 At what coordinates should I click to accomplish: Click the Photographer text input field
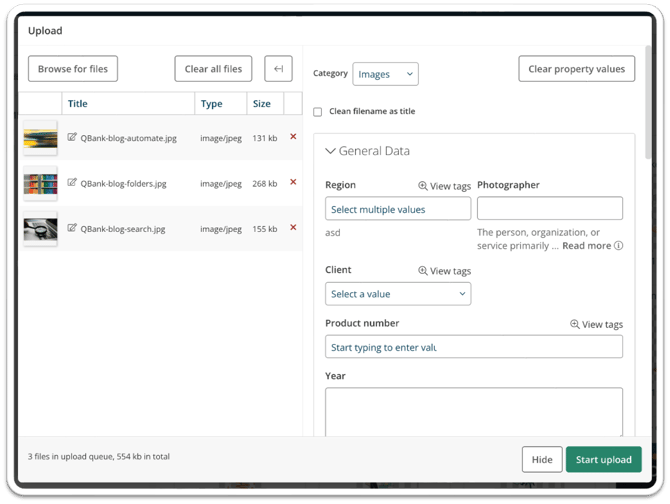pos(549,209)
